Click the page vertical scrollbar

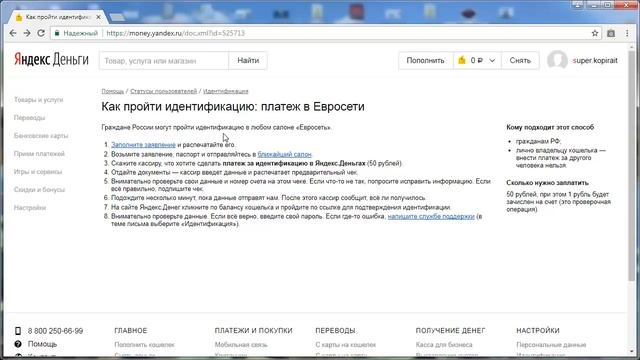(x=631, y=166)
